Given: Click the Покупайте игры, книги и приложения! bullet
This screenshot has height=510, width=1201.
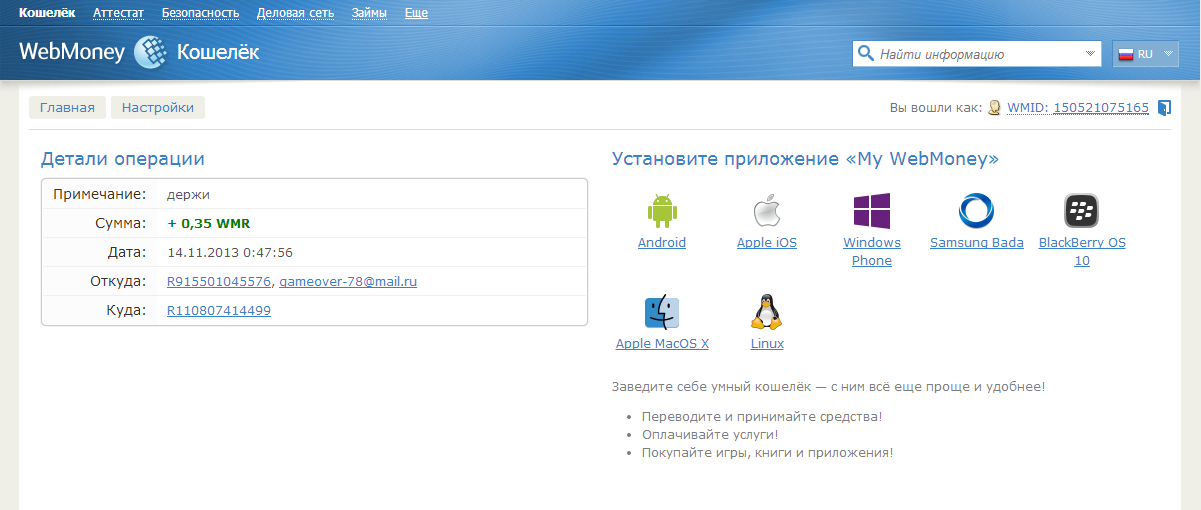Looking at the screenshot, I should [767, 453].
